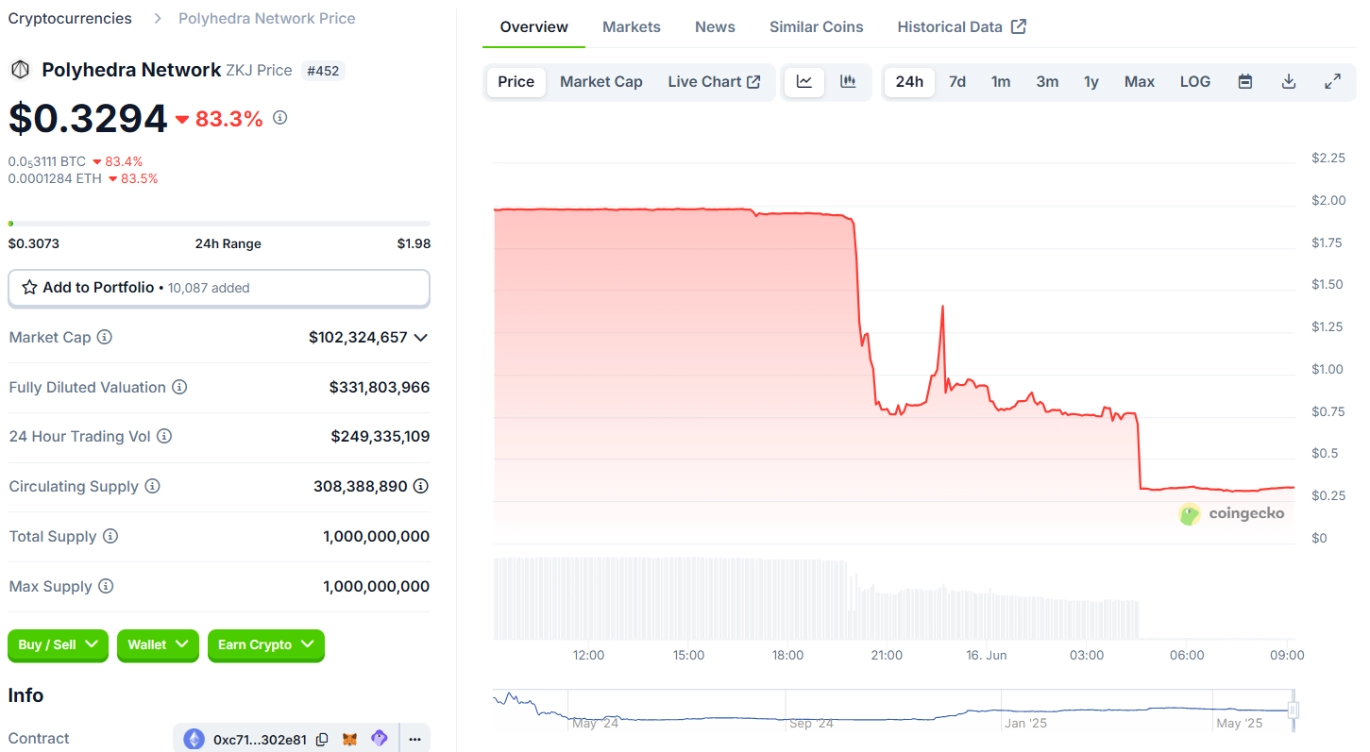
Task: Click the Polyhedra Network Price breadcrumb
Action: point(267,18)
